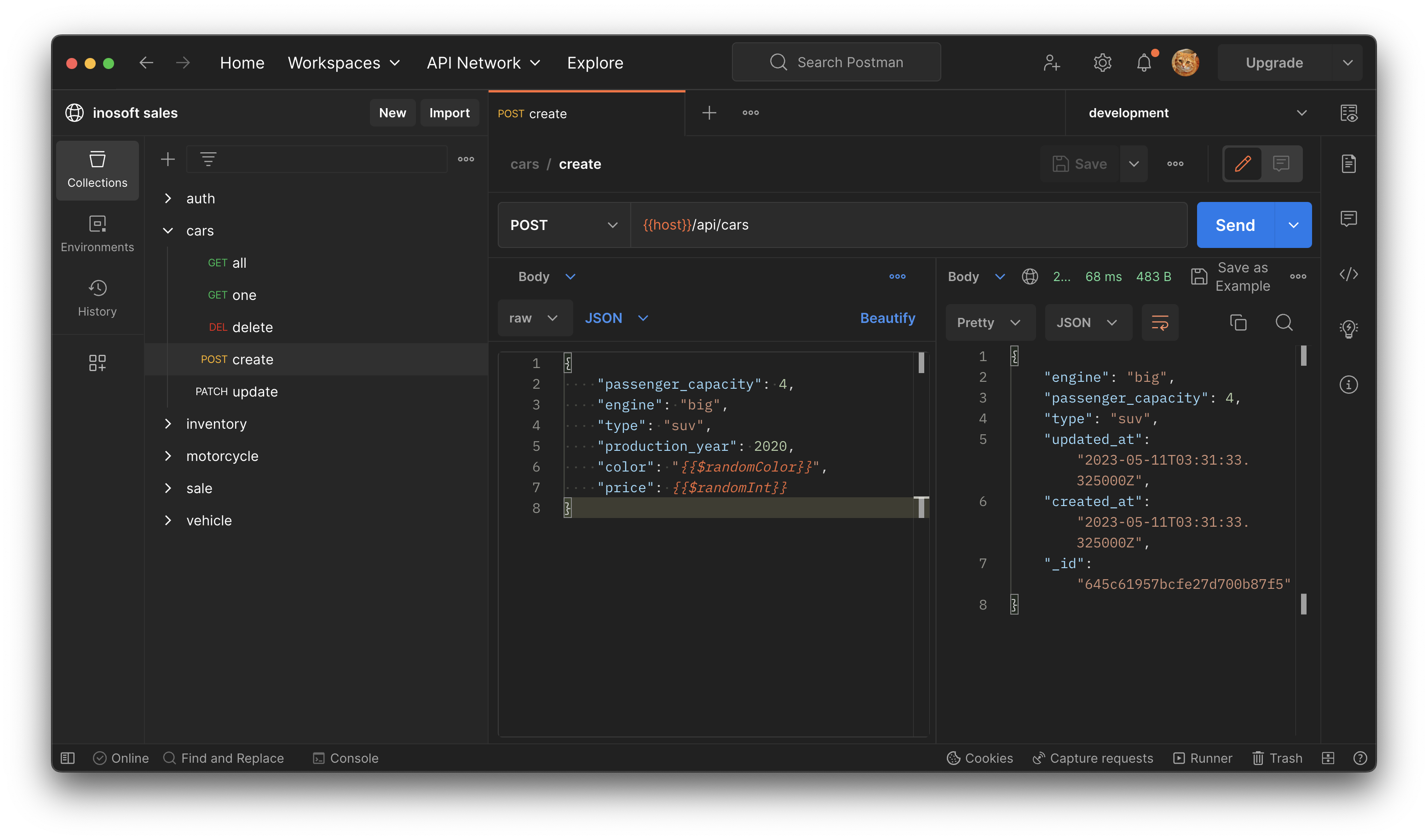Open the related requests lightbulb icon

[x=1349, y=329]
